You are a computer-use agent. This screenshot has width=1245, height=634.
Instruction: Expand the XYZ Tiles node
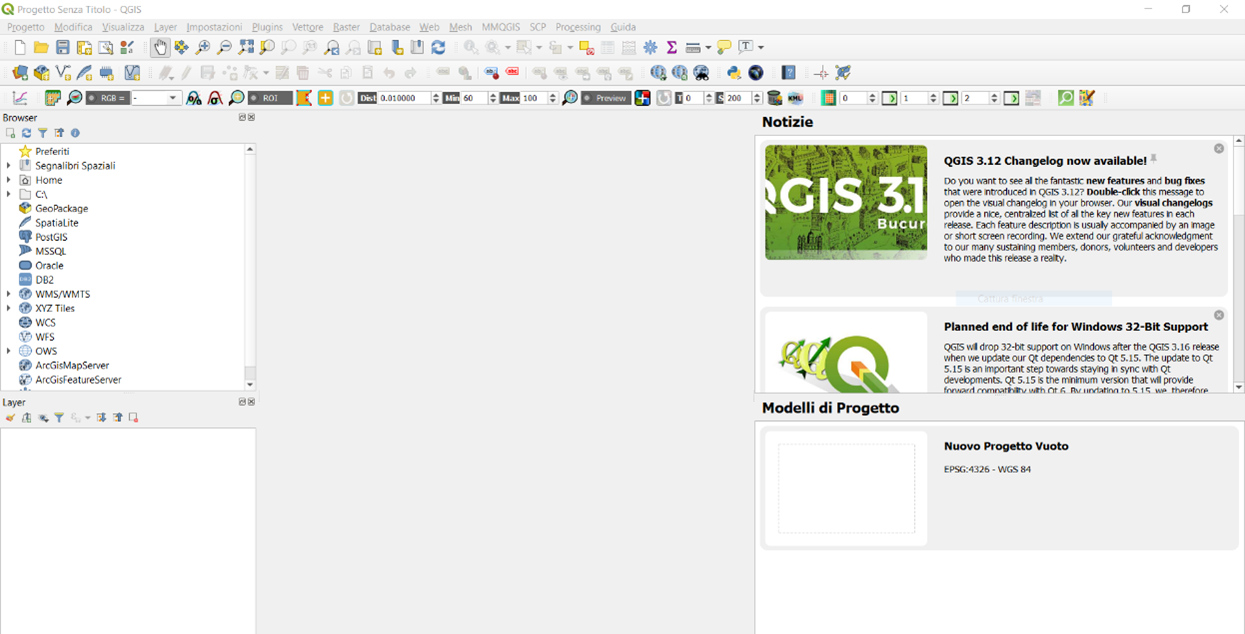9,308
